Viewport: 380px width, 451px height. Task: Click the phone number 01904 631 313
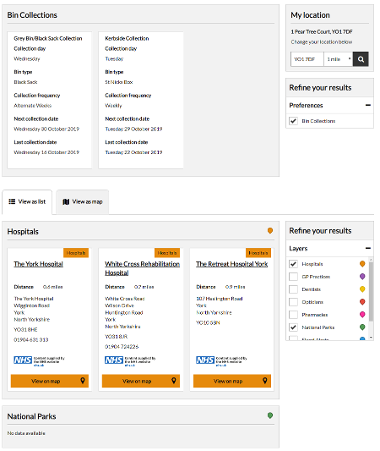(31, 340)
